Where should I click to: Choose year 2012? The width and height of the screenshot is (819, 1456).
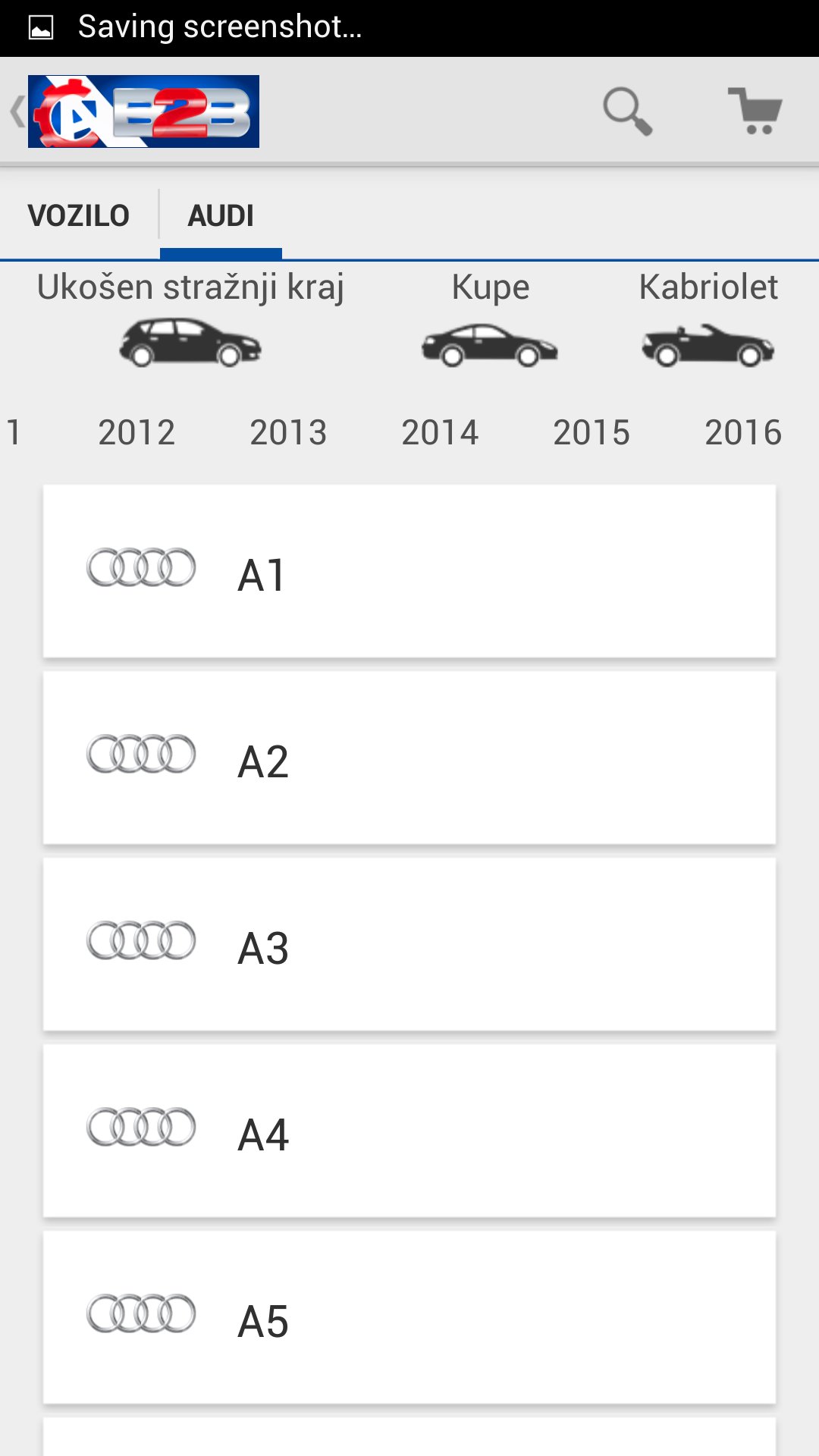pyautogui.click(x=136, y=433)
